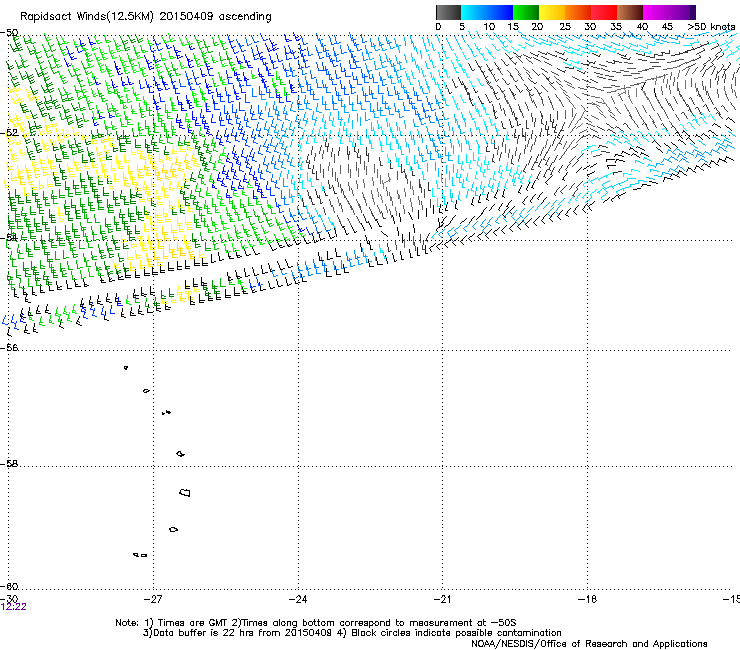Click the -56 latitude axis label
The image size is (740, 650).
9,347
